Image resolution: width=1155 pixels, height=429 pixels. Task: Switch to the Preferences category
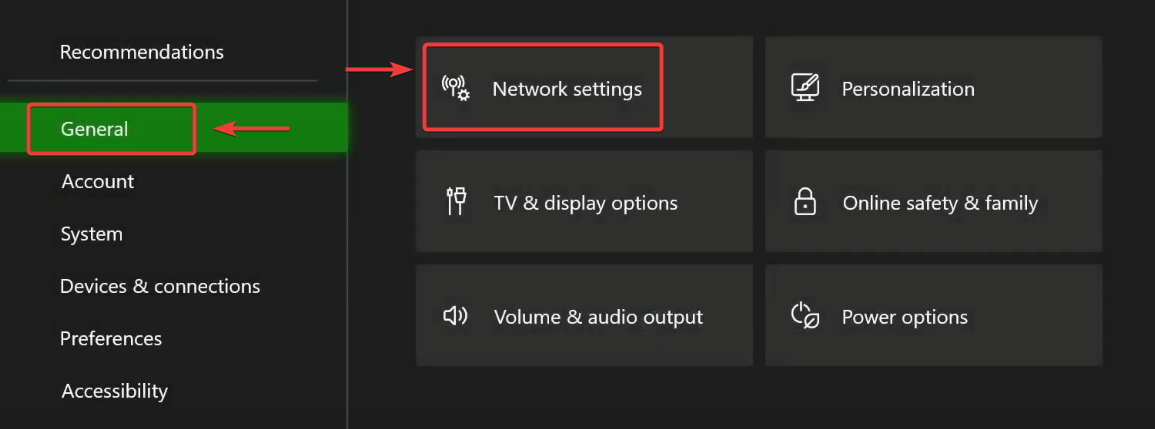pyautogui.click(x=111, y=338)
